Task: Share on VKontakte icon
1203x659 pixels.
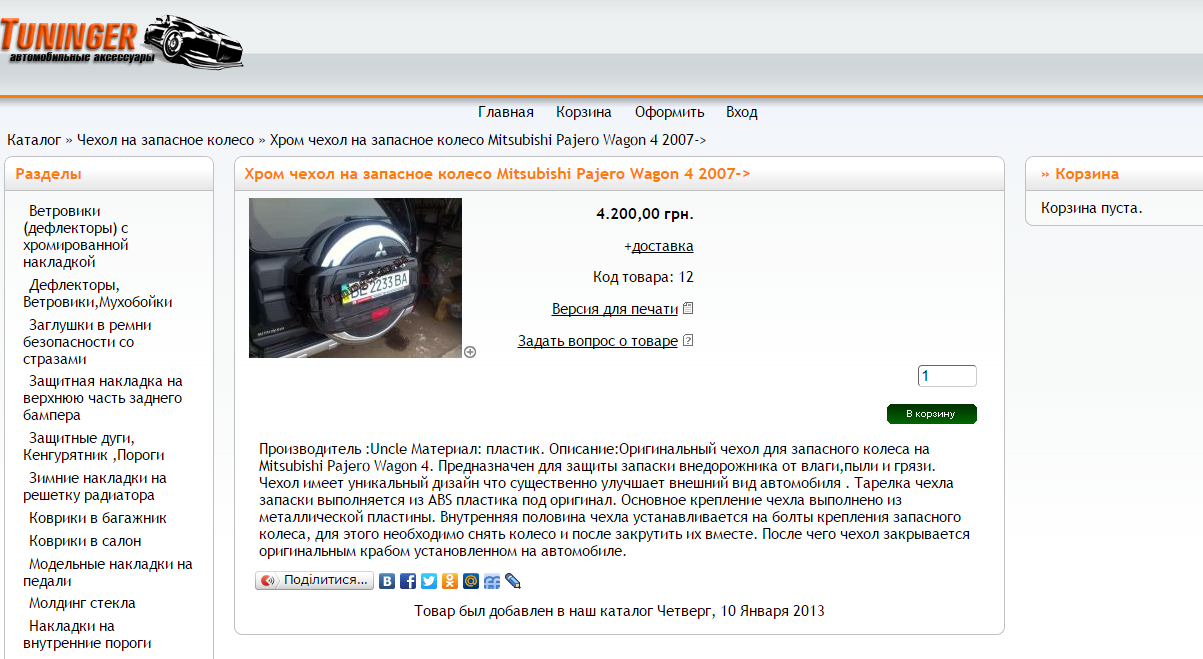Action: 387,581
